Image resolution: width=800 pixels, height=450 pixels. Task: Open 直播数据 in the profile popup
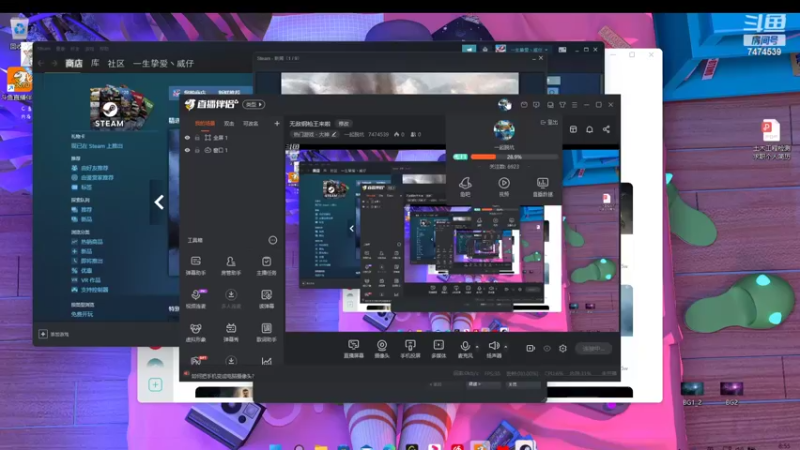pos(542,187)
